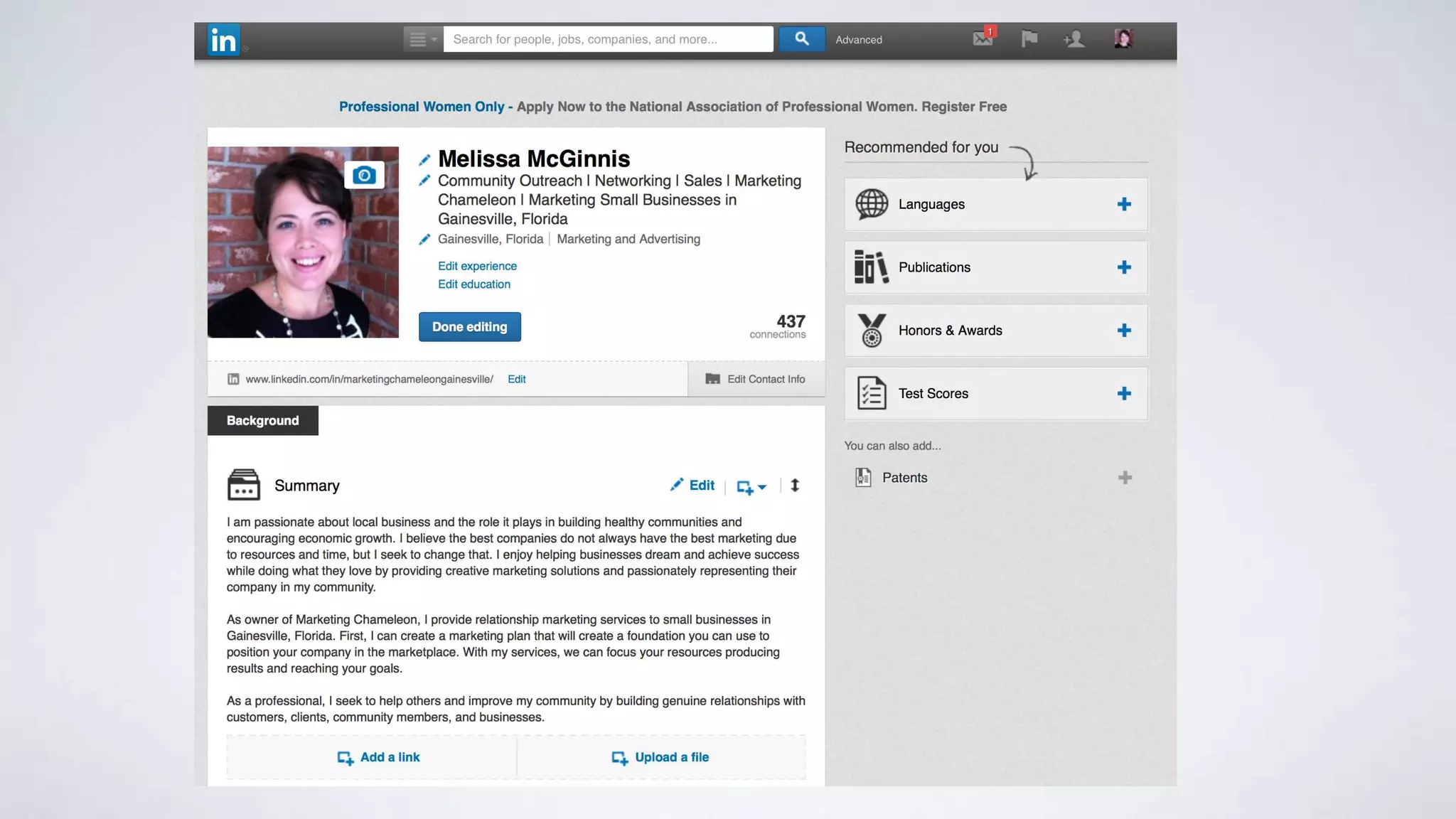This screenshot has height=819, width=1456.
Task: Click the add connections person icon
Action: tap(1074, 38)
